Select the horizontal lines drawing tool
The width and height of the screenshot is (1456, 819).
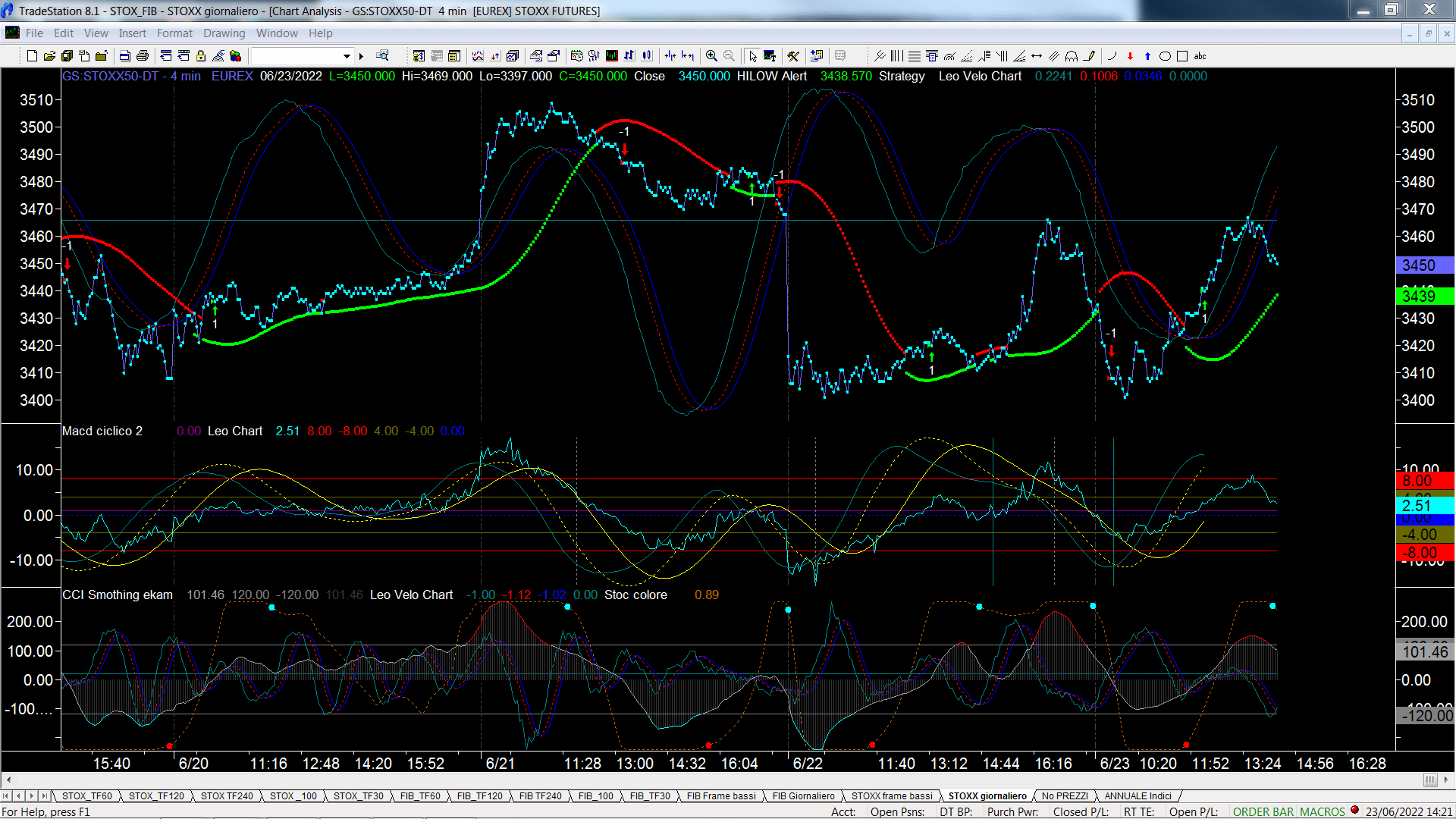915,56
